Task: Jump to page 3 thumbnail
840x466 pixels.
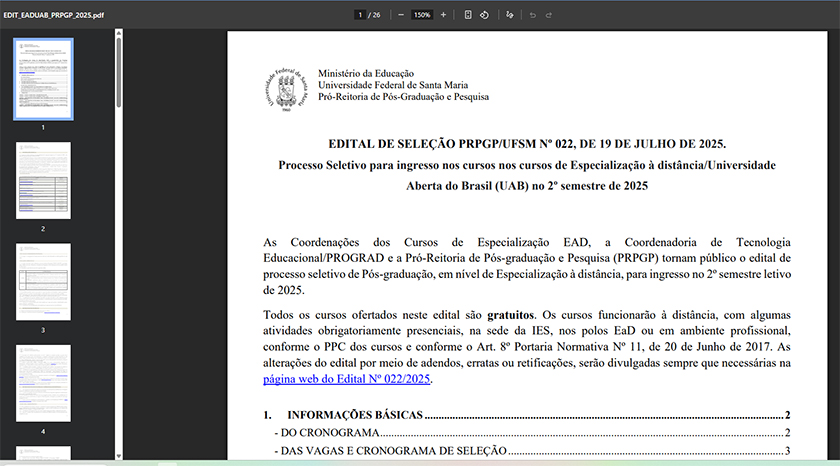Action: pyautogui.click(x=43, y=282)
